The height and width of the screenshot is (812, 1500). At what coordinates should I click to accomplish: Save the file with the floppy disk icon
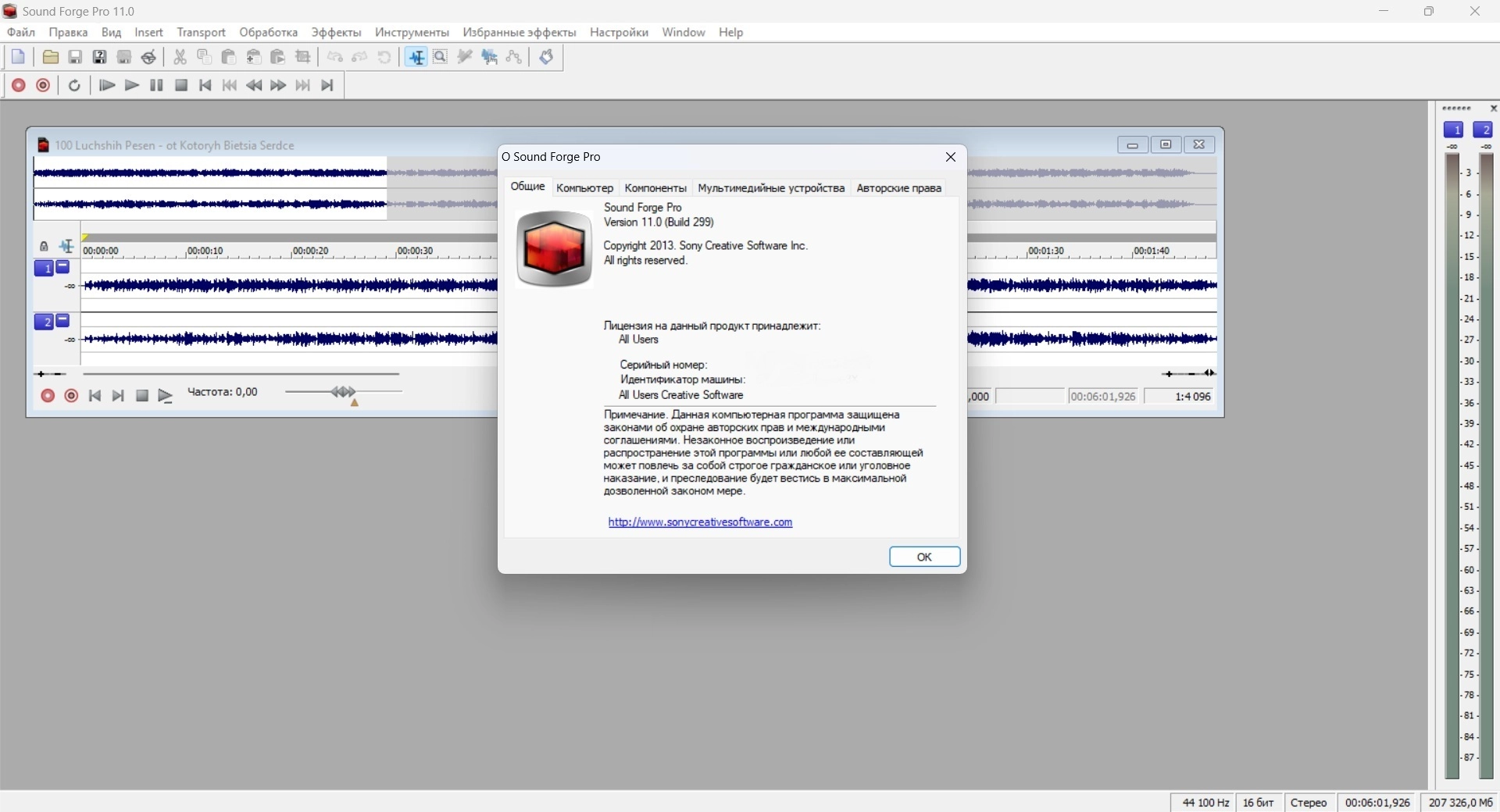(x=76, y=57)
